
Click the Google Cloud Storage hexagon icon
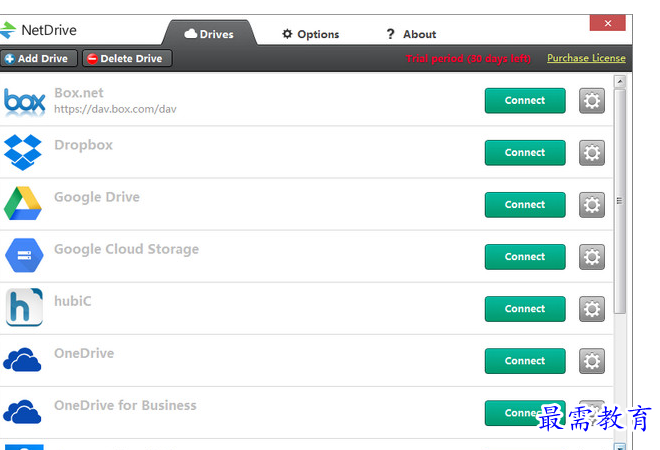point(24,256)
